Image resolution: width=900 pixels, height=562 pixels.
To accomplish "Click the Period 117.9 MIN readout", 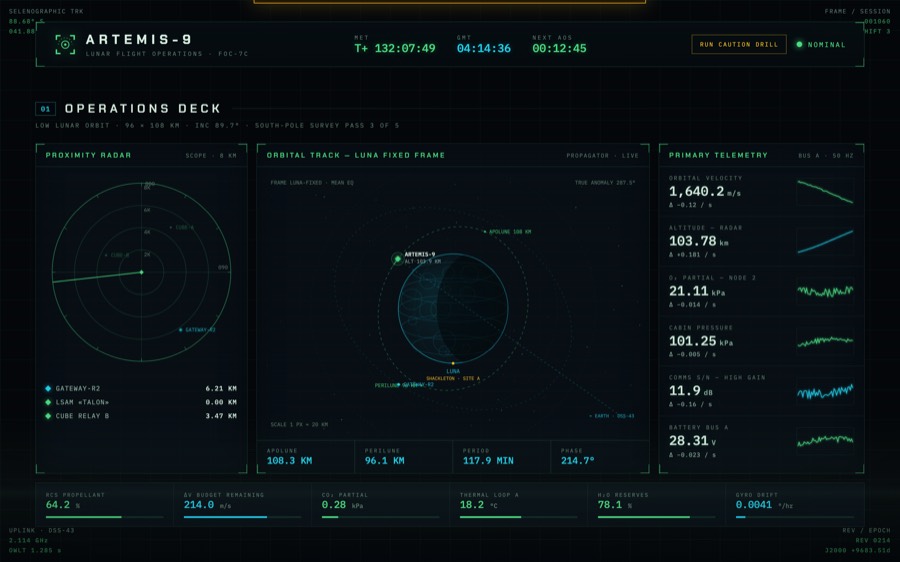I will point(488,461).
